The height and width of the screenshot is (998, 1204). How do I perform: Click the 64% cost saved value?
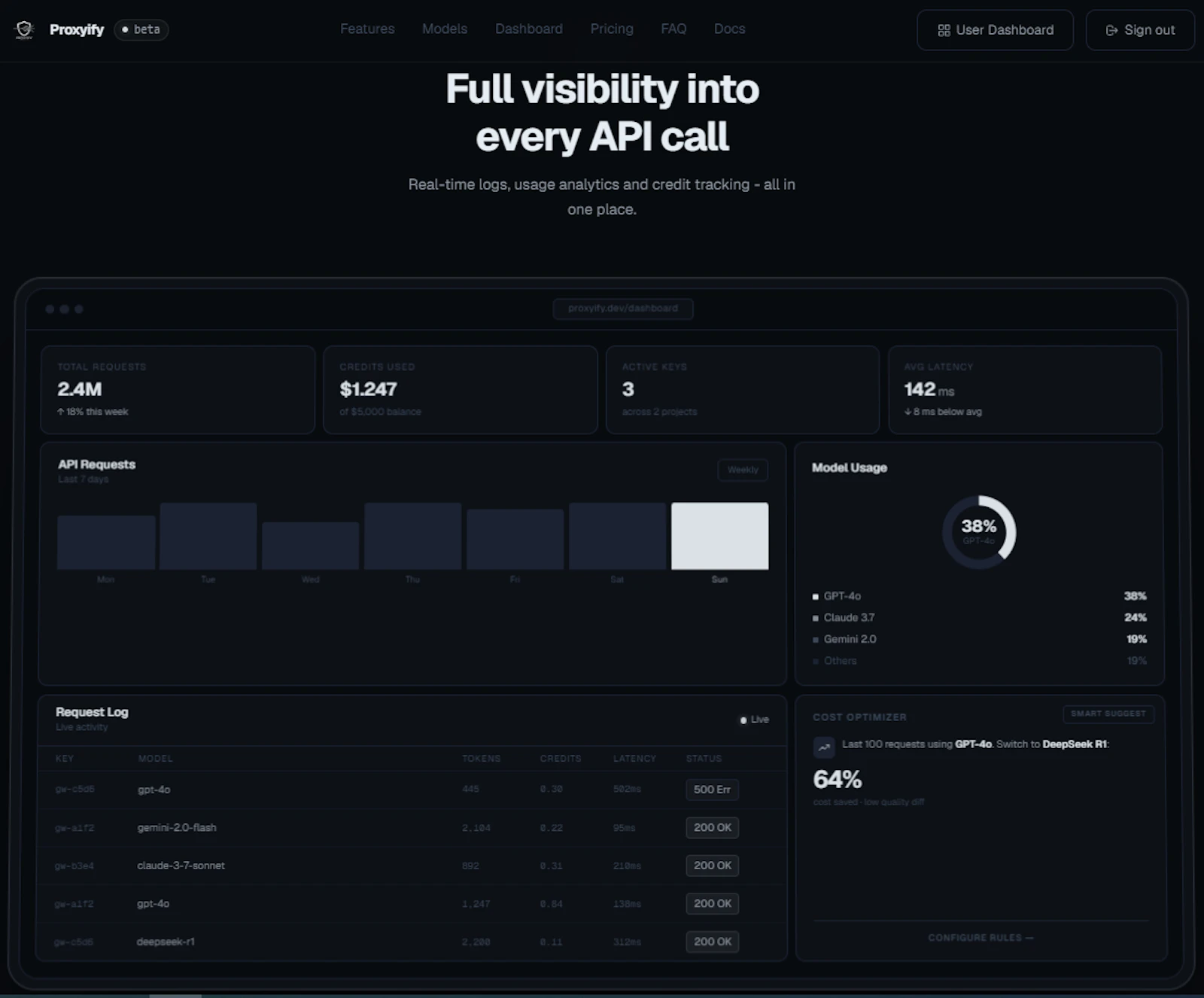coord(838,780)
